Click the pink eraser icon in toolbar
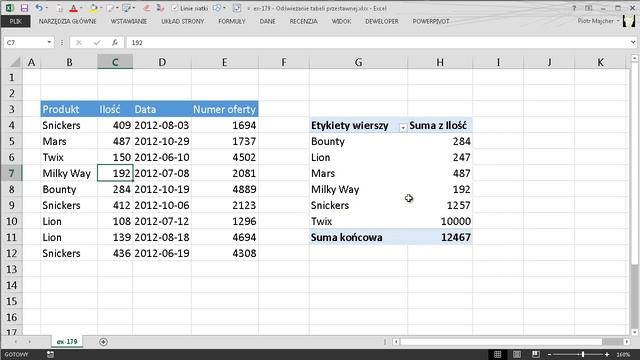Screen dimensions: 640x360 click(147, 8)
